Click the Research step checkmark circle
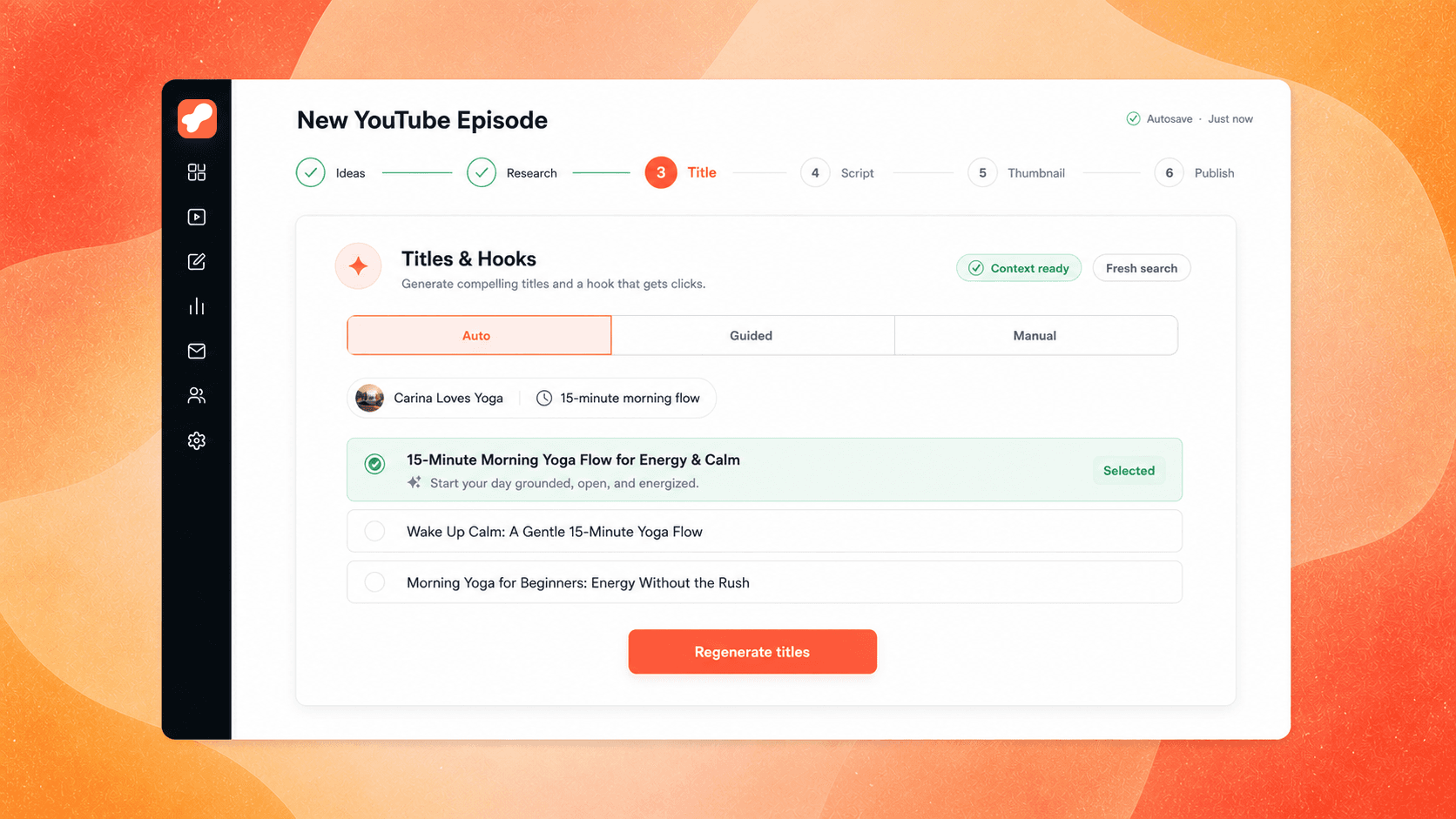This screenshot has height=819, width=1456. pos(482,172)
